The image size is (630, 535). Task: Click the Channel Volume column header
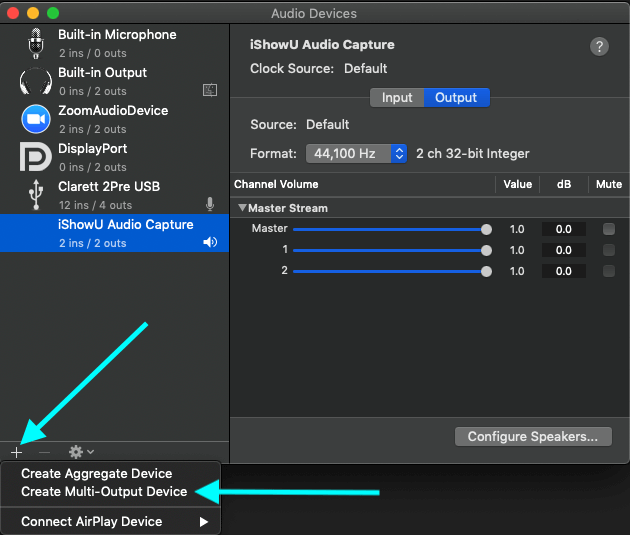(x=276, y=184)
